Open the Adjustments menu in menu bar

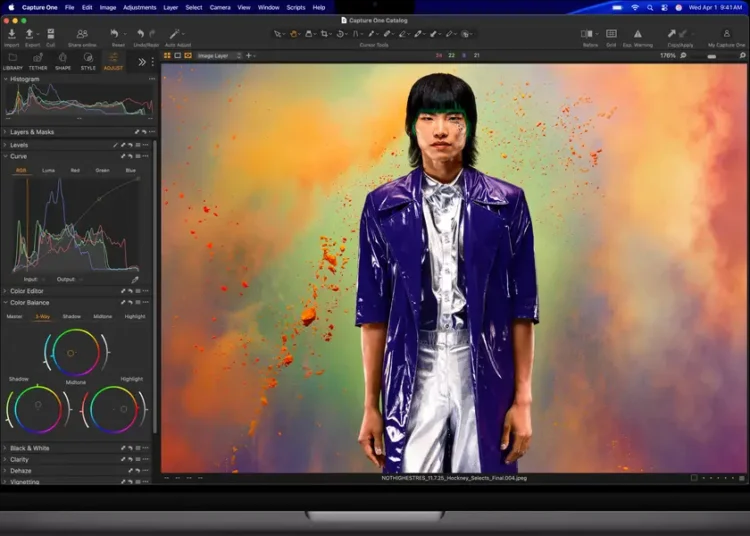click(x=139, y=7)
